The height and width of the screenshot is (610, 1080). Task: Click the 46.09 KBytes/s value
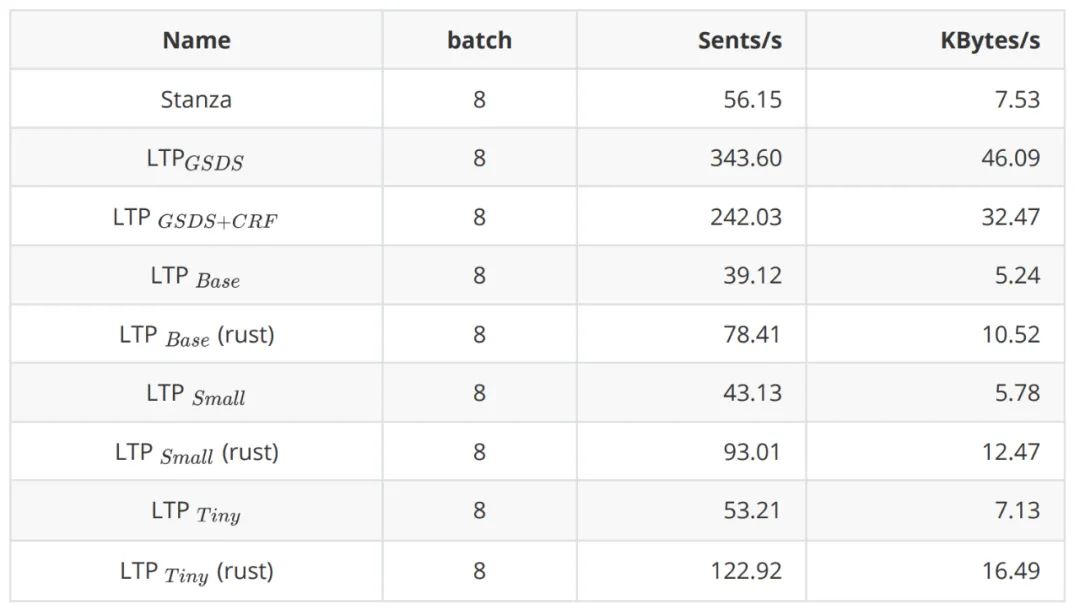tap(1010, 159)
